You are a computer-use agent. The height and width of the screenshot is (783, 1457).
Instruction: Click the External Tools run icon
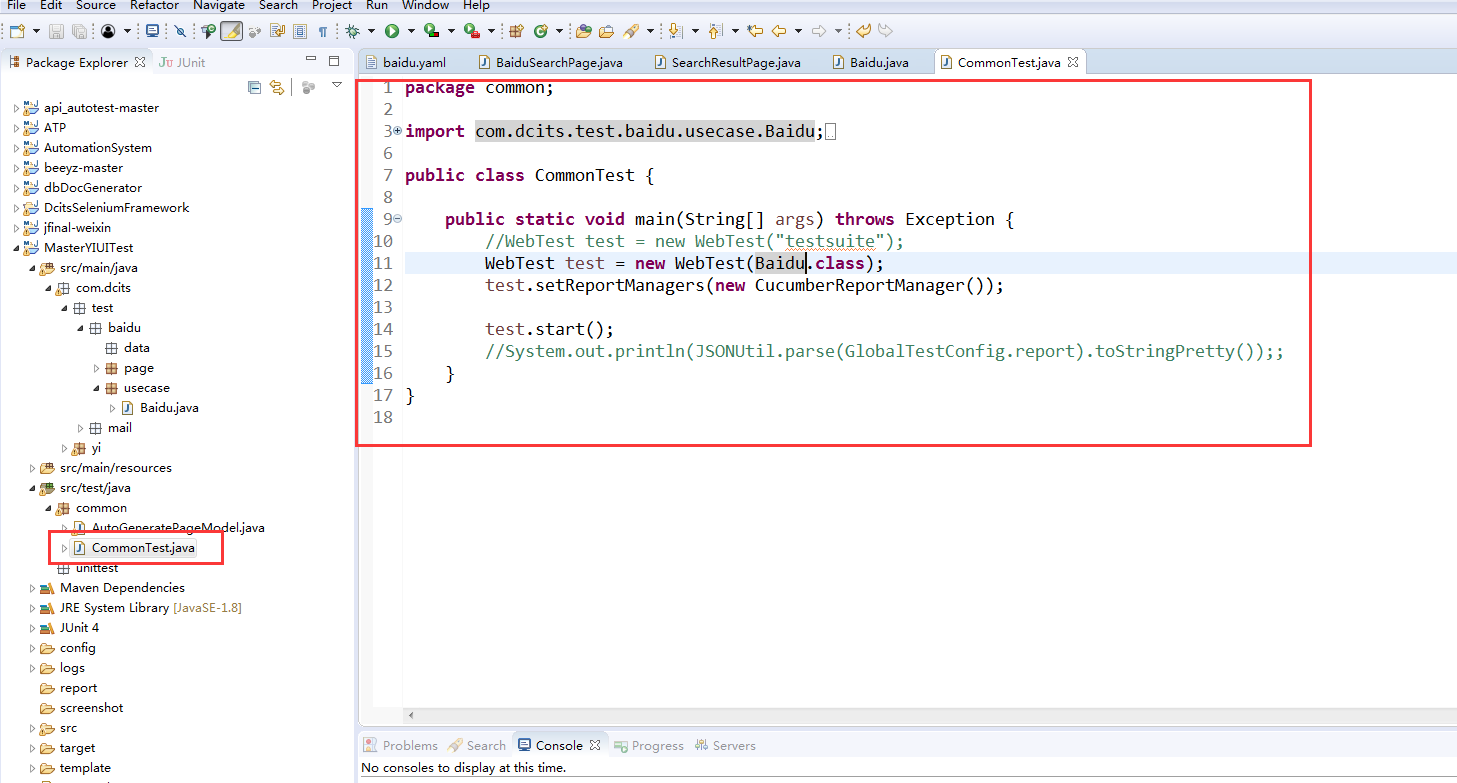pyautogui.click(x=472, y=32)
